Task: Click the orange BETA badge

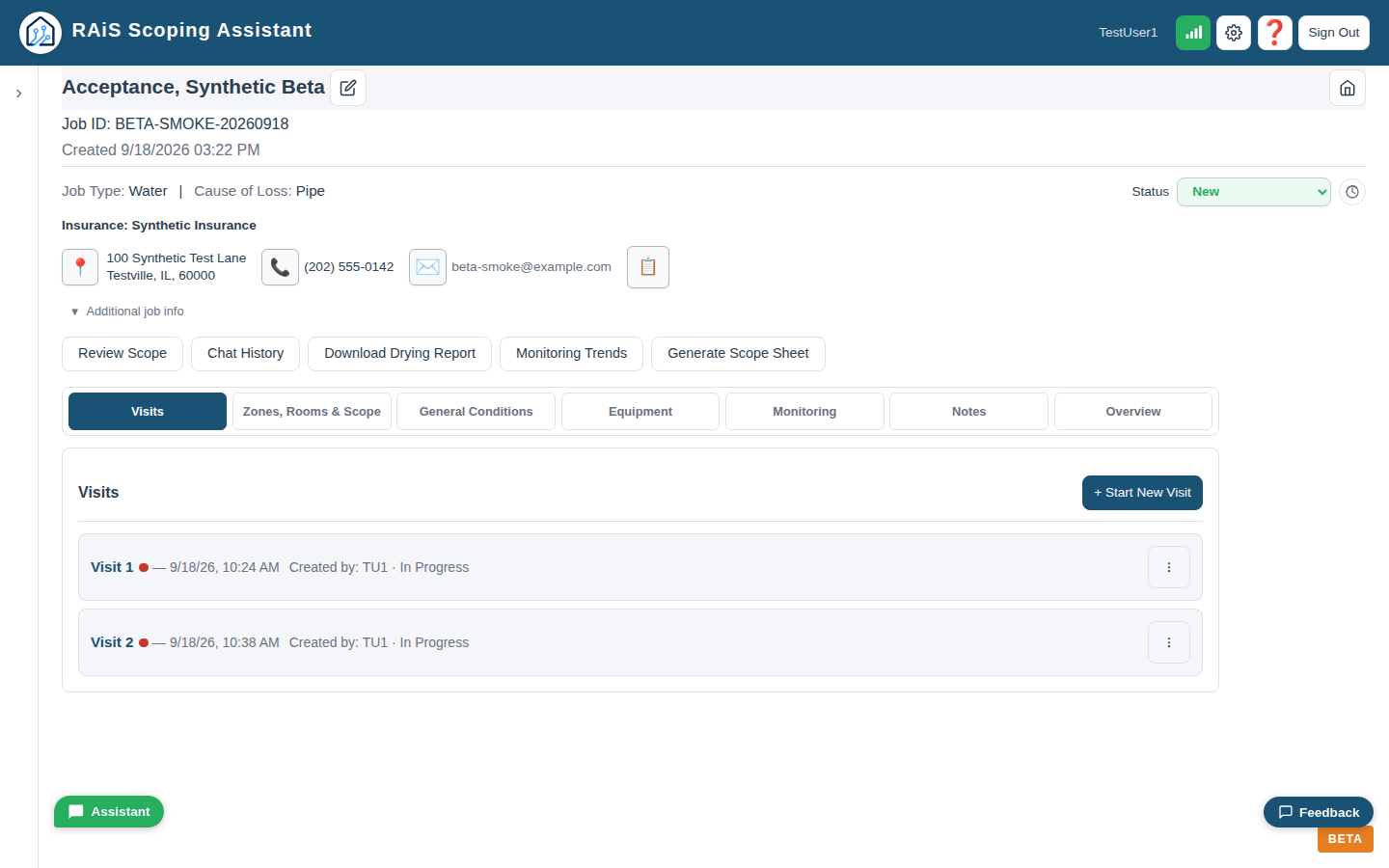Action: pos(1346,839)
